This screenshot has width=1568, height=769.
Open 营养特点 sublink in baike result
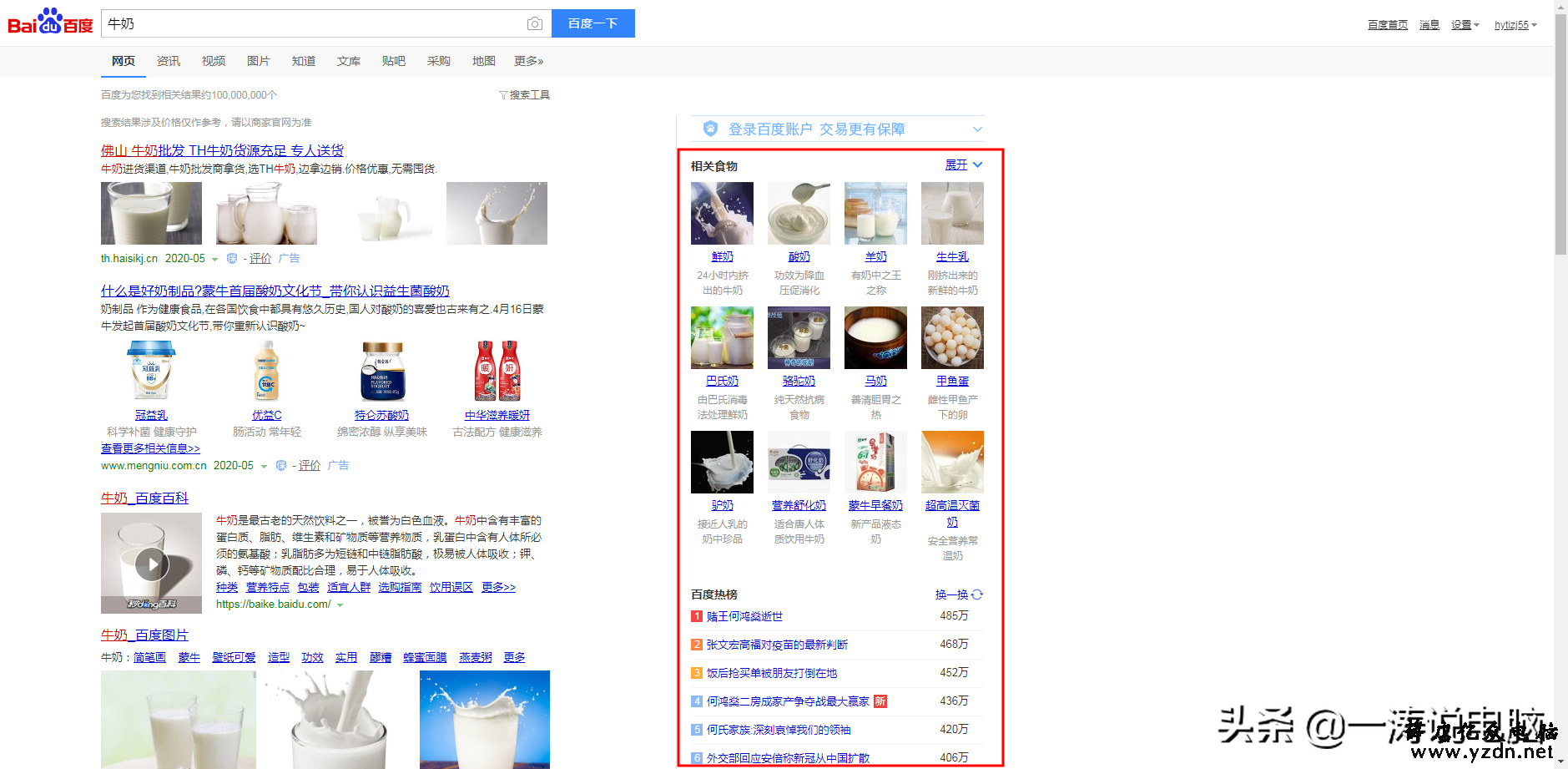coord(267,588)
